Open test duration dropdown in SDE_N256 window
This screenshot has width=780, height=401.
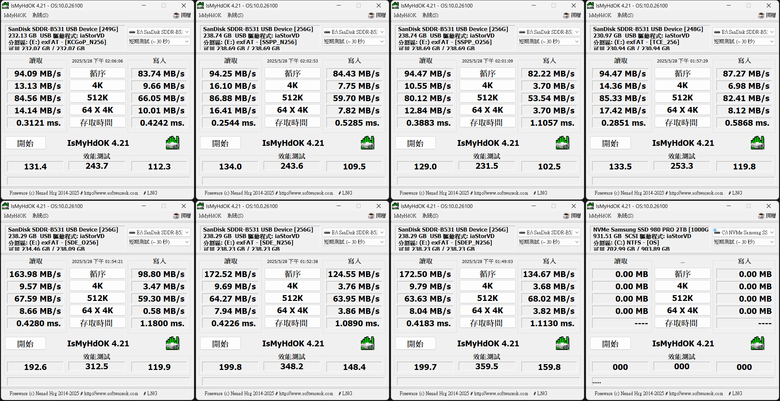[x=354, y=242]
